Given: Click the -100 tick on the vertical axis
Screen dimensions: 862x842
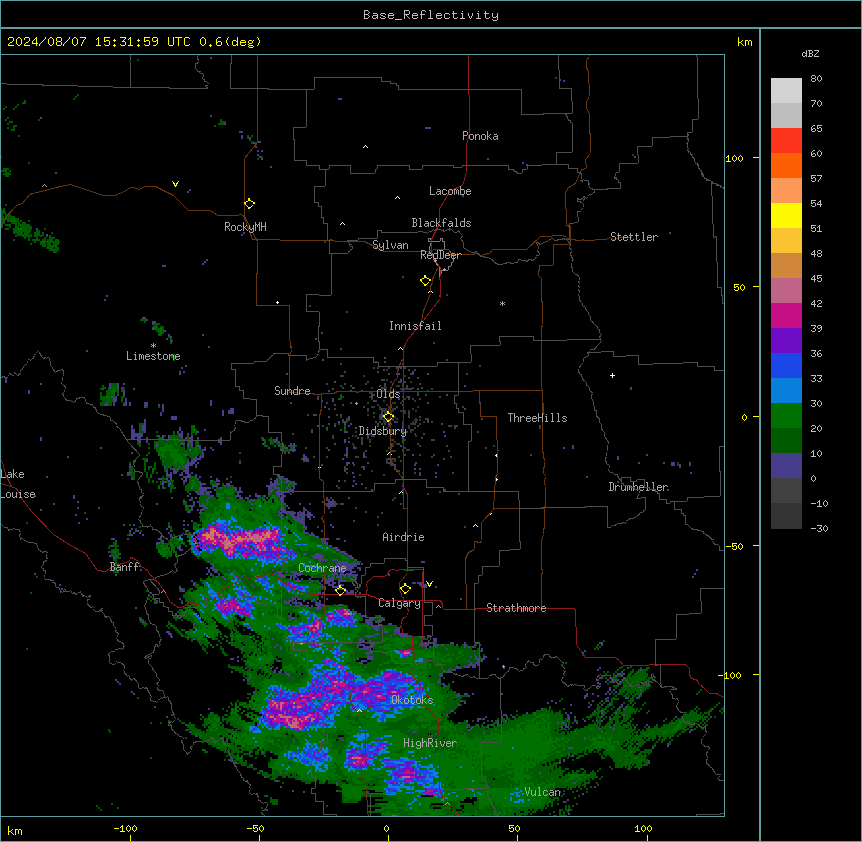Looking at the screenshot, I should coord(732,675).
